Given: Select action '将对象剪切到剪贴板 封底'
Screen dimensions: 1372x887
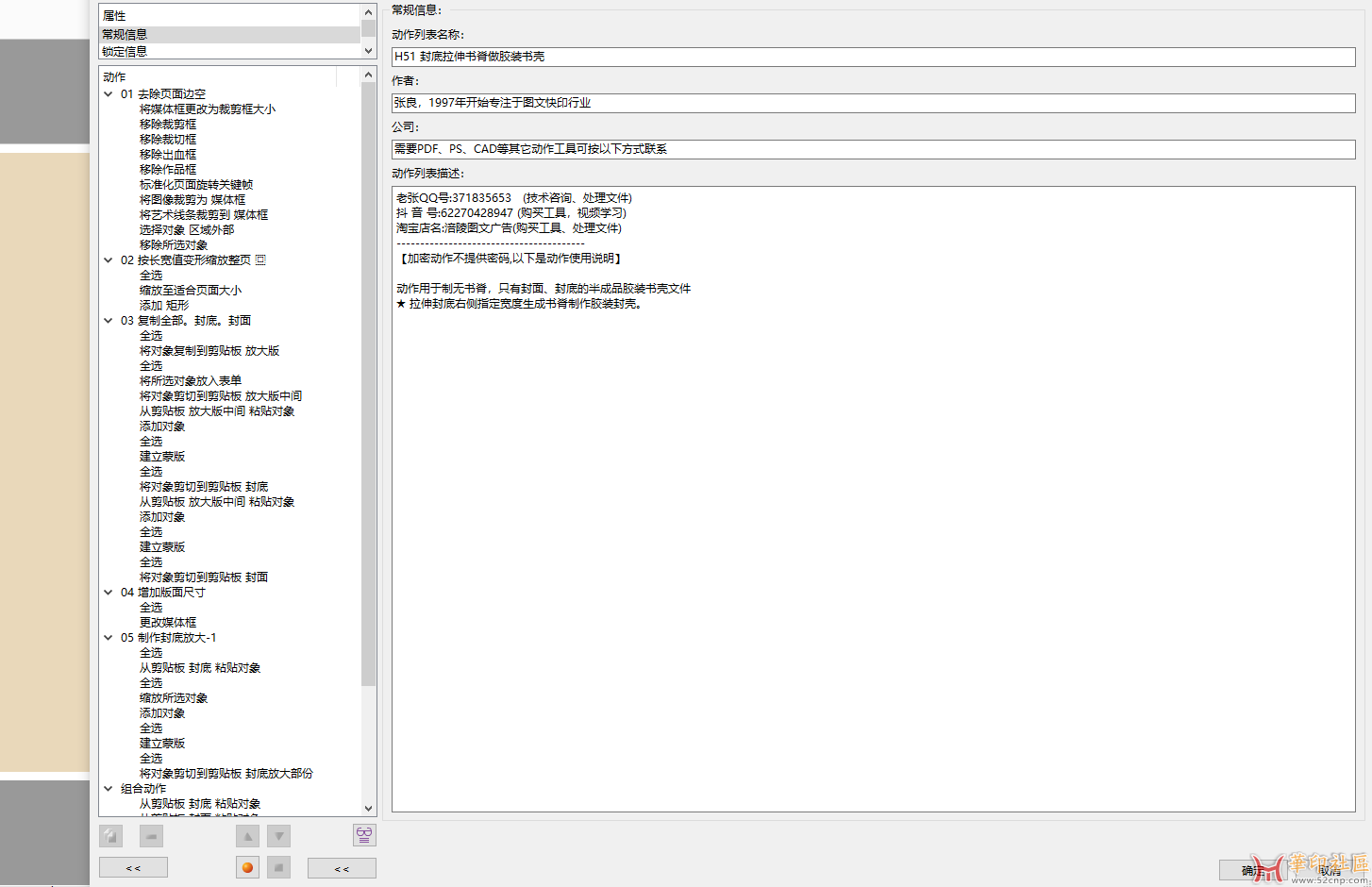Looking at the screenshot, I should [x=204, y=487].
